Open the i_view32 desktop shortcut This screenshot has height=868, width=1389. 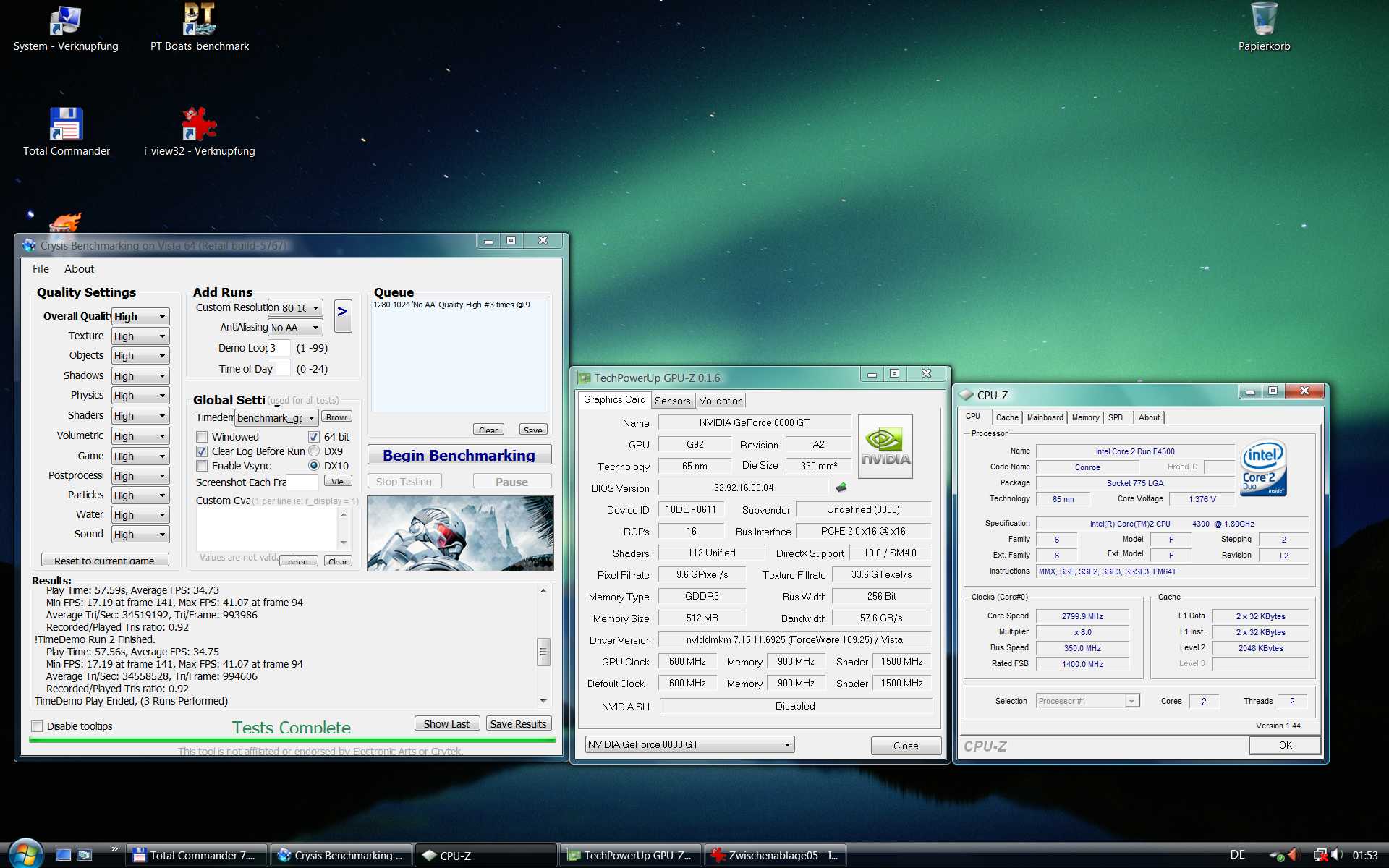199,124
